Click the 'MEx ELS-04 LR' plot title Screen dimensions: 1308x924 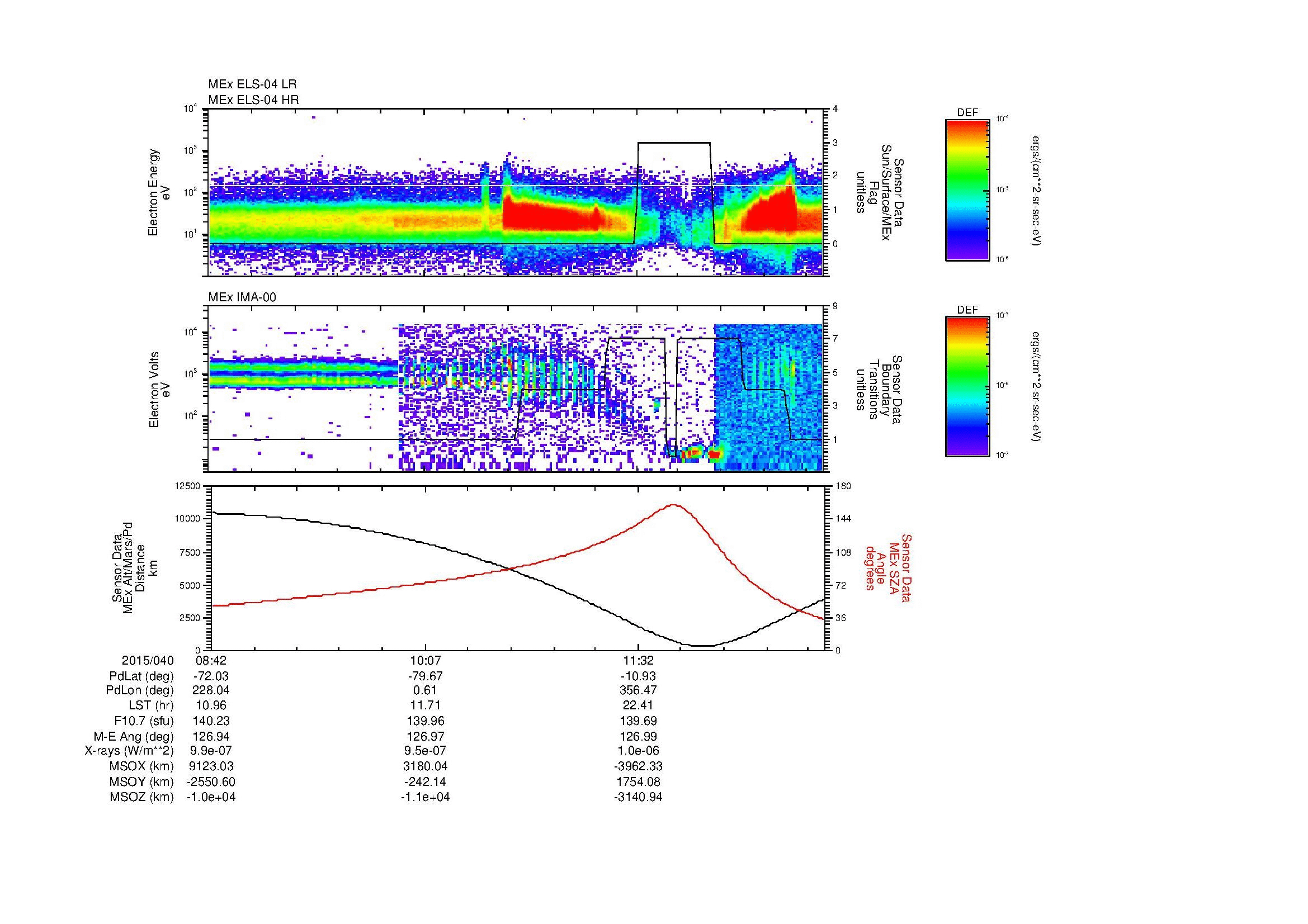[x=252, y=84]
